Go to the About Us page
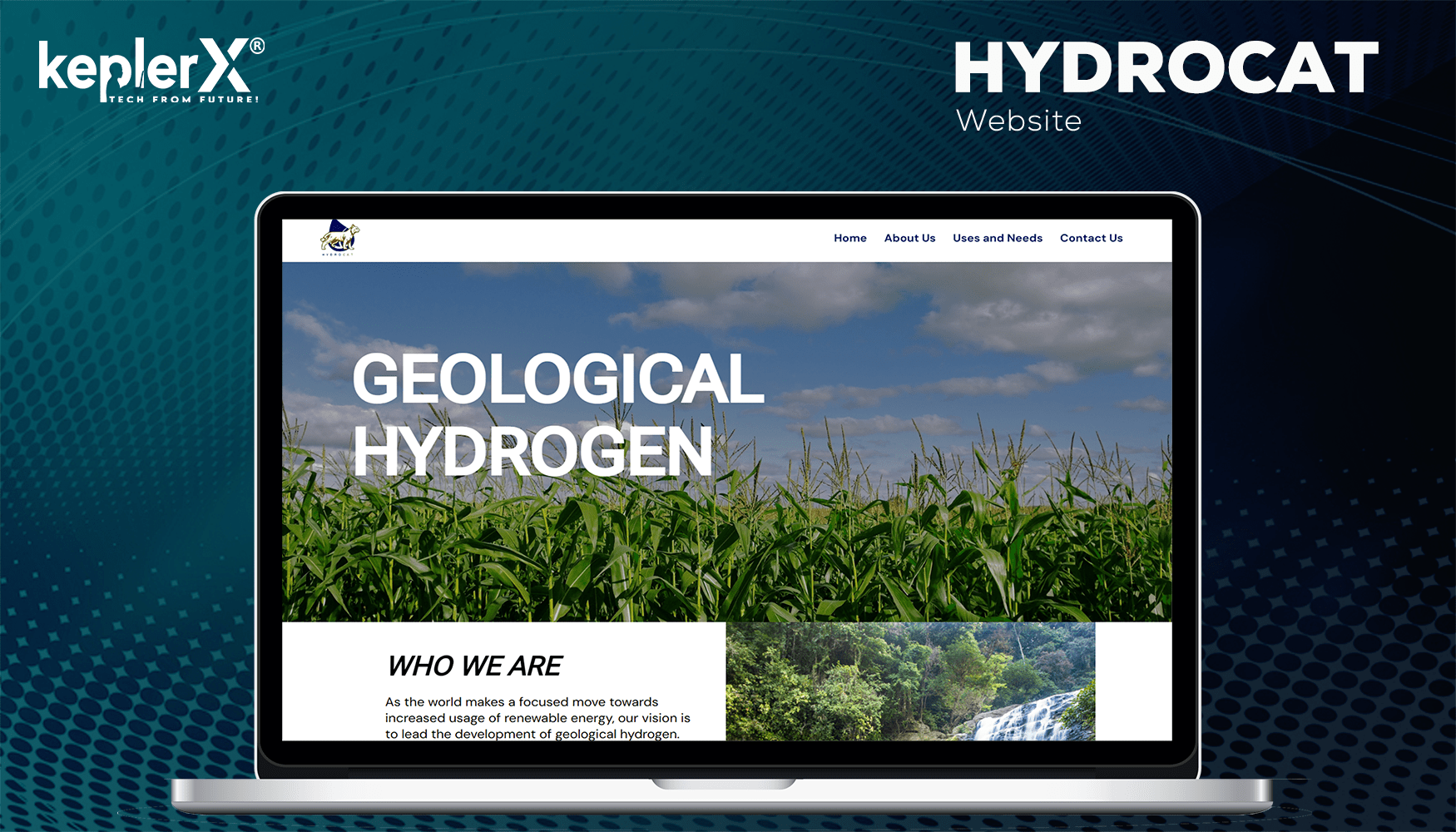 (x=909, y=238)
